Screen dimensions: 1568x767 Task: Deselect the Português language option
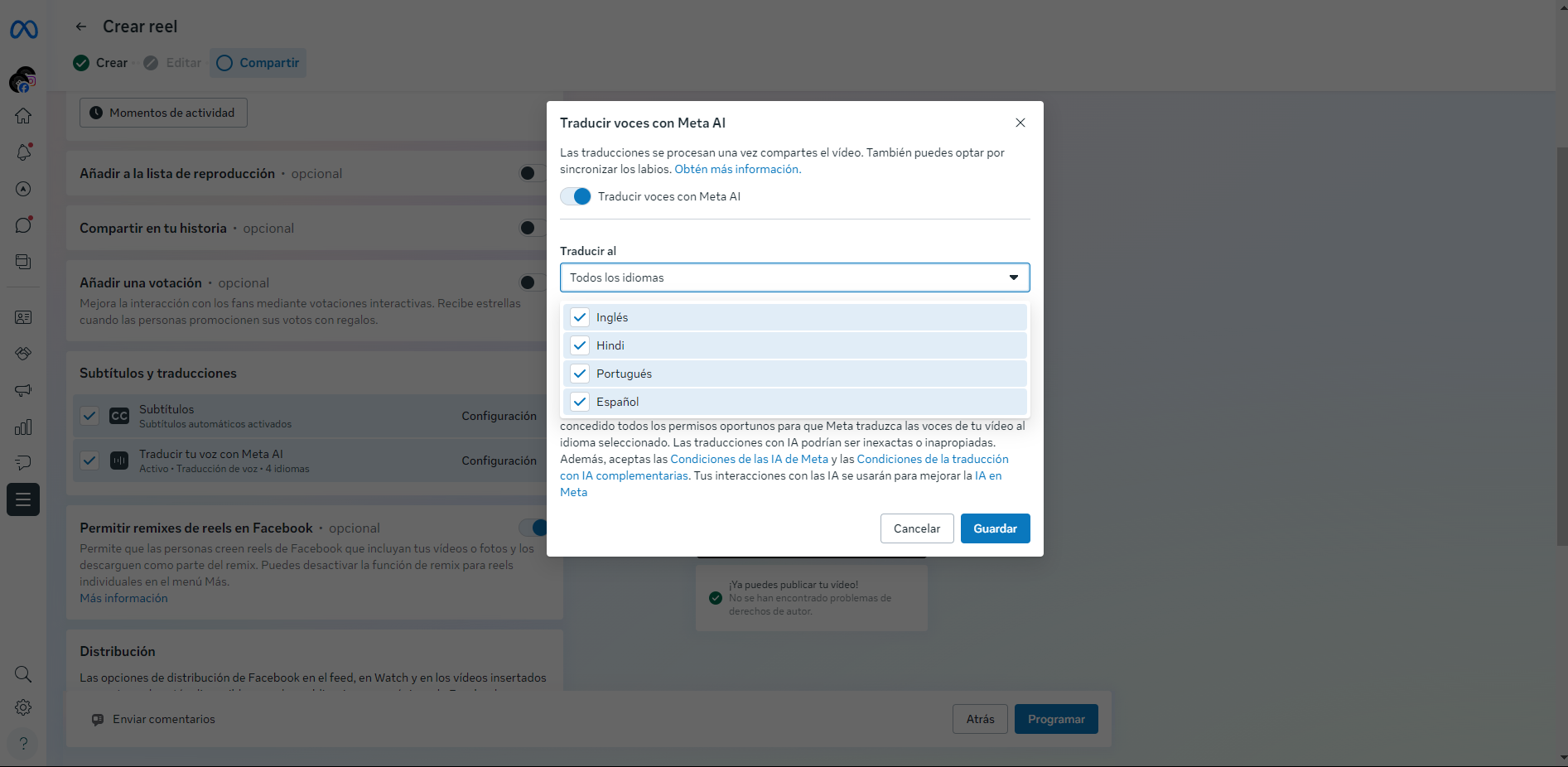(580, 374)
